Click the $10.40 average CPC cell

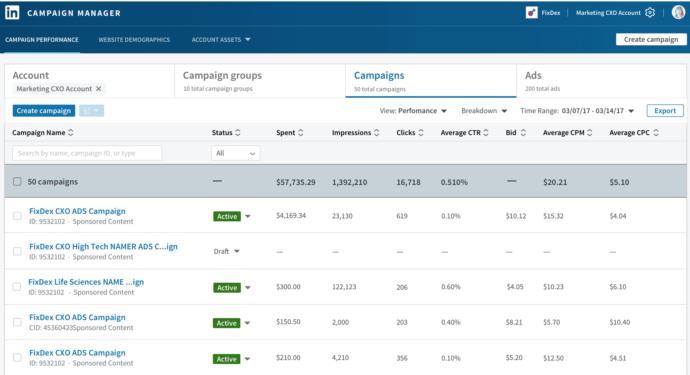(x=620, y=322)
